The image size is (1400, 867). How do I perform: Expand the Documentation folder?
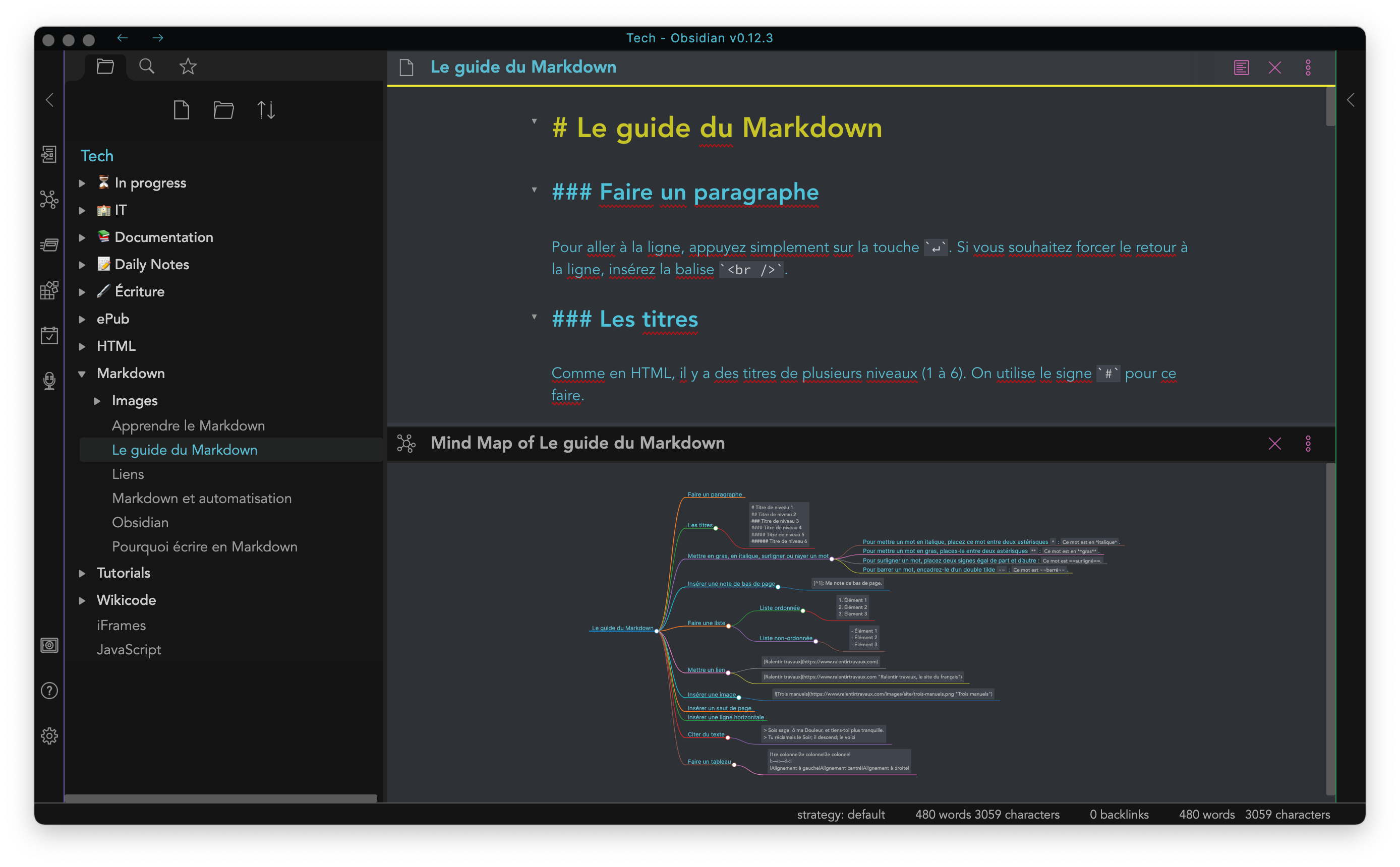point(82,237)
